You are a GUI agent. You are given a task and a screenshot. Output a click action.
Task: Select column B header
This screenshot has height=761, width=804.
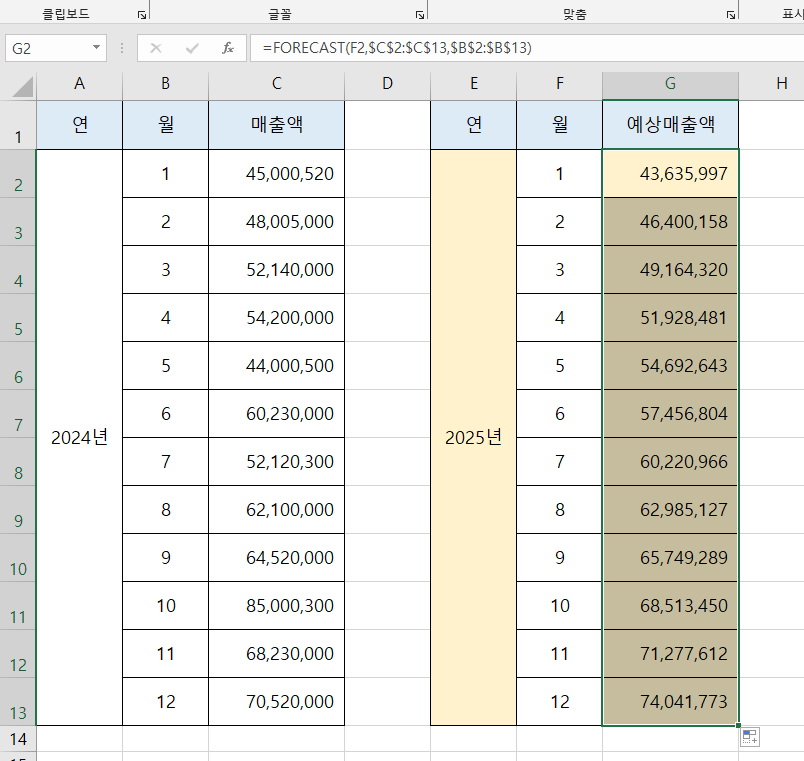point(166,84)
